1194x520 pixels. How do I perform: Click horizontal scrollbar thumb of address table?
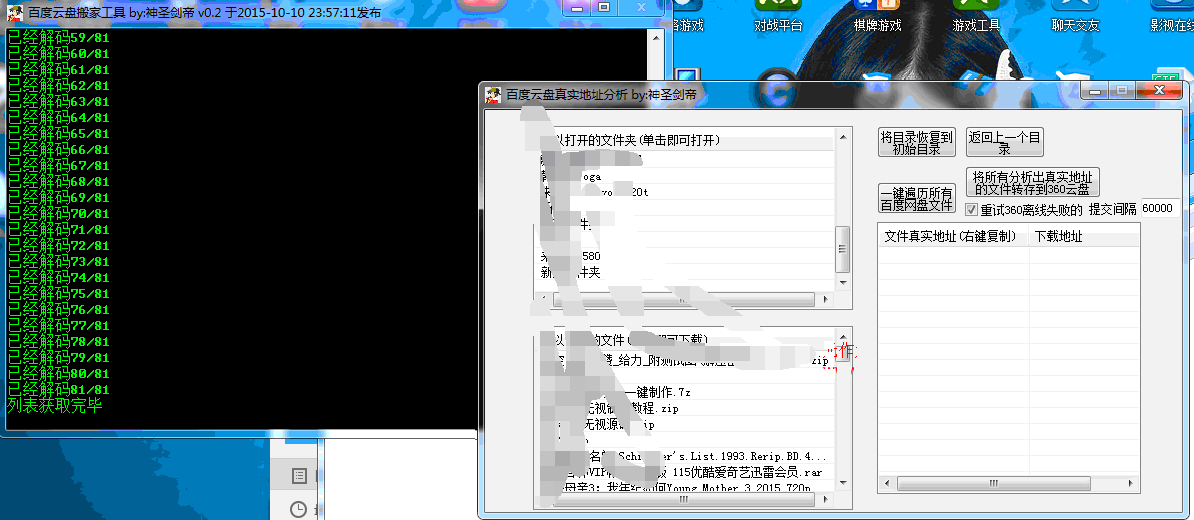point(994,483)
